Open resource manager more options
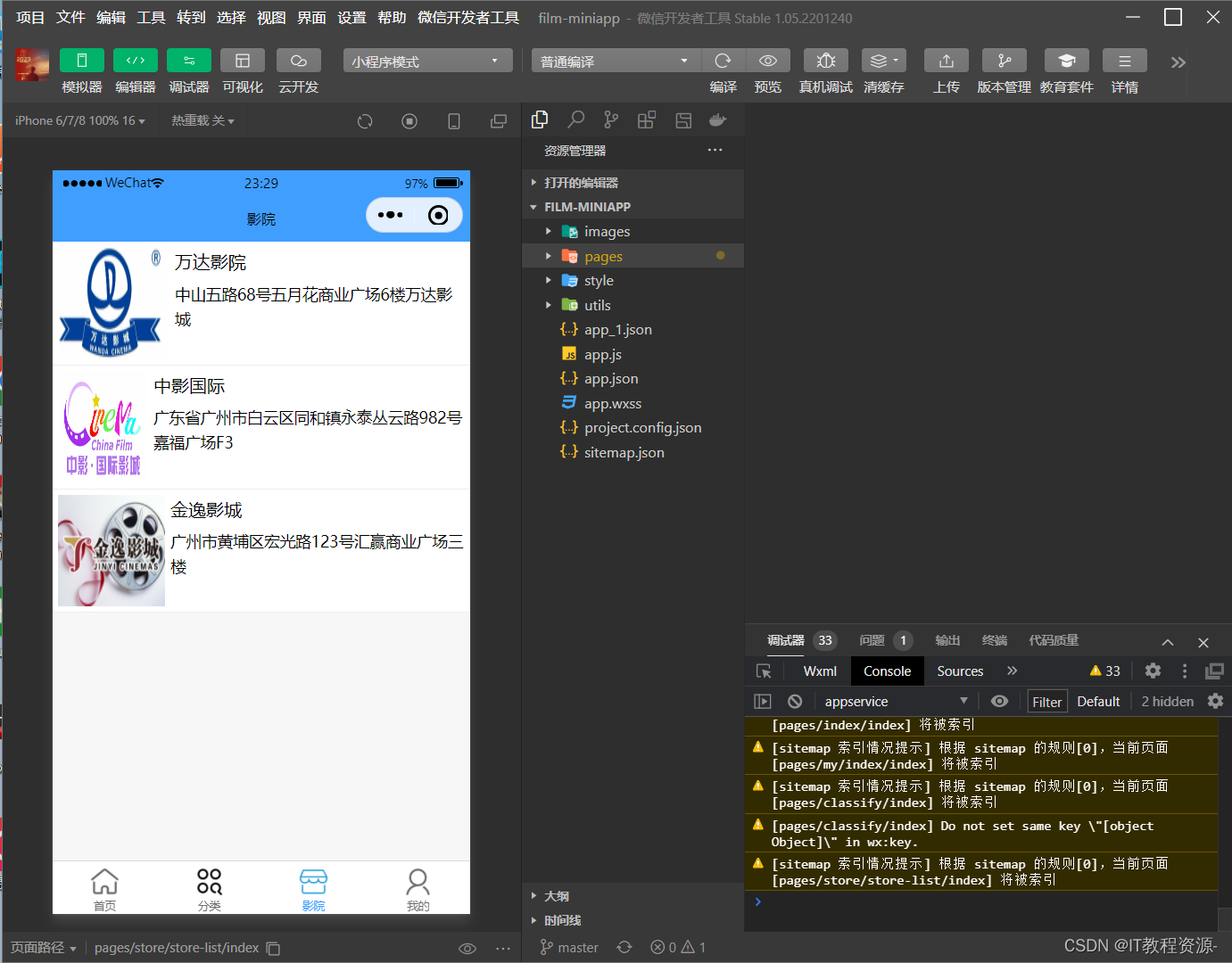The height and width of the screenshot is (963, 1232). [x=715, y=150]
